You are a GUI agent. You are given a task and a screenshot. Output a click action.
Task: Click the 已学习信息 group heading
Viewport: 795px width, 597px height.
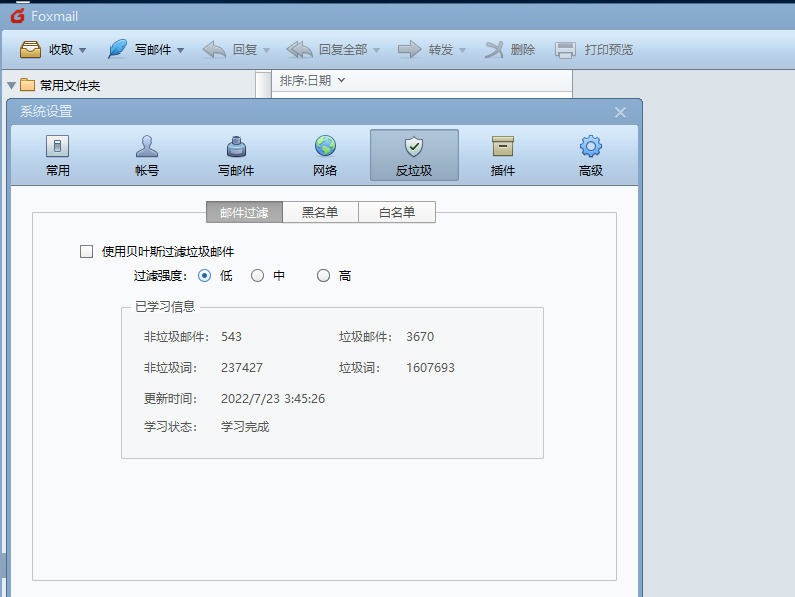click(x=165, y=307)
